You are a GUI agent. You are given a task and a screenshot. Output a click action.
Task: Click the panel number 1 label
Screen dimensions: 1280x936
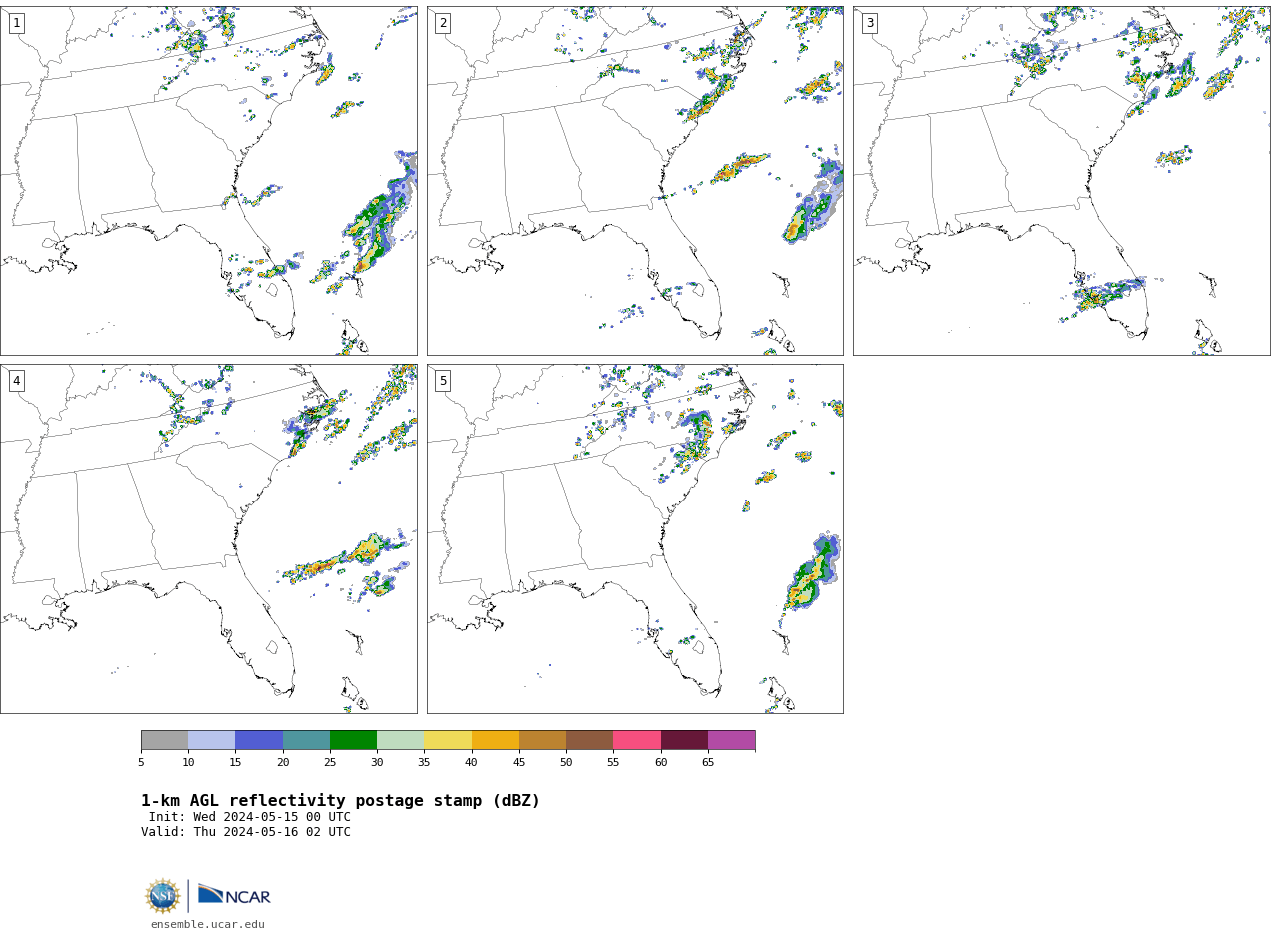[17, 23]
